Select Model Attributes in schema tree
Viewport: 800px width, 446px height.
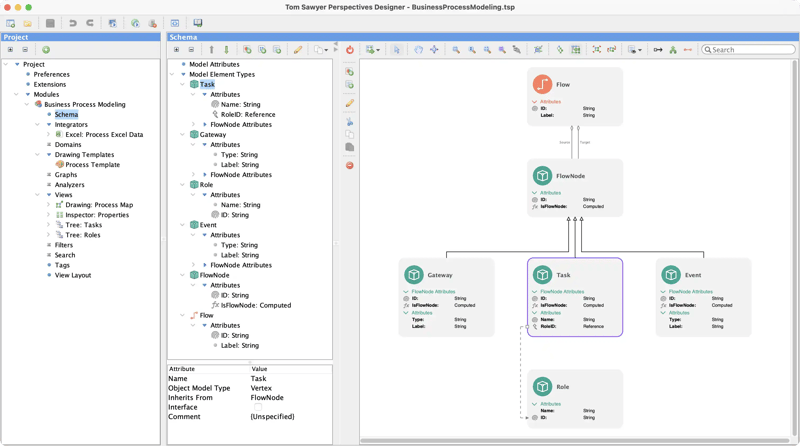214,64
